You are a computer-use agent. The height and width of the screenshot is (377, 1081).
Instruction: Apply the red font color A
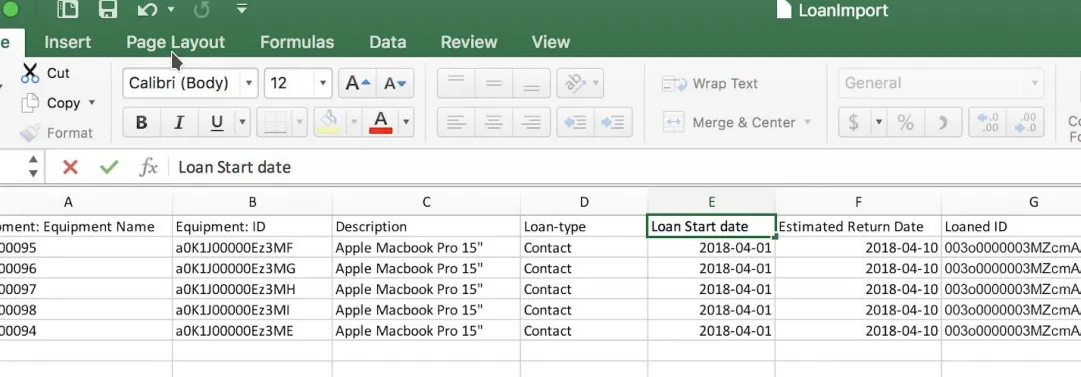point(381,123)
